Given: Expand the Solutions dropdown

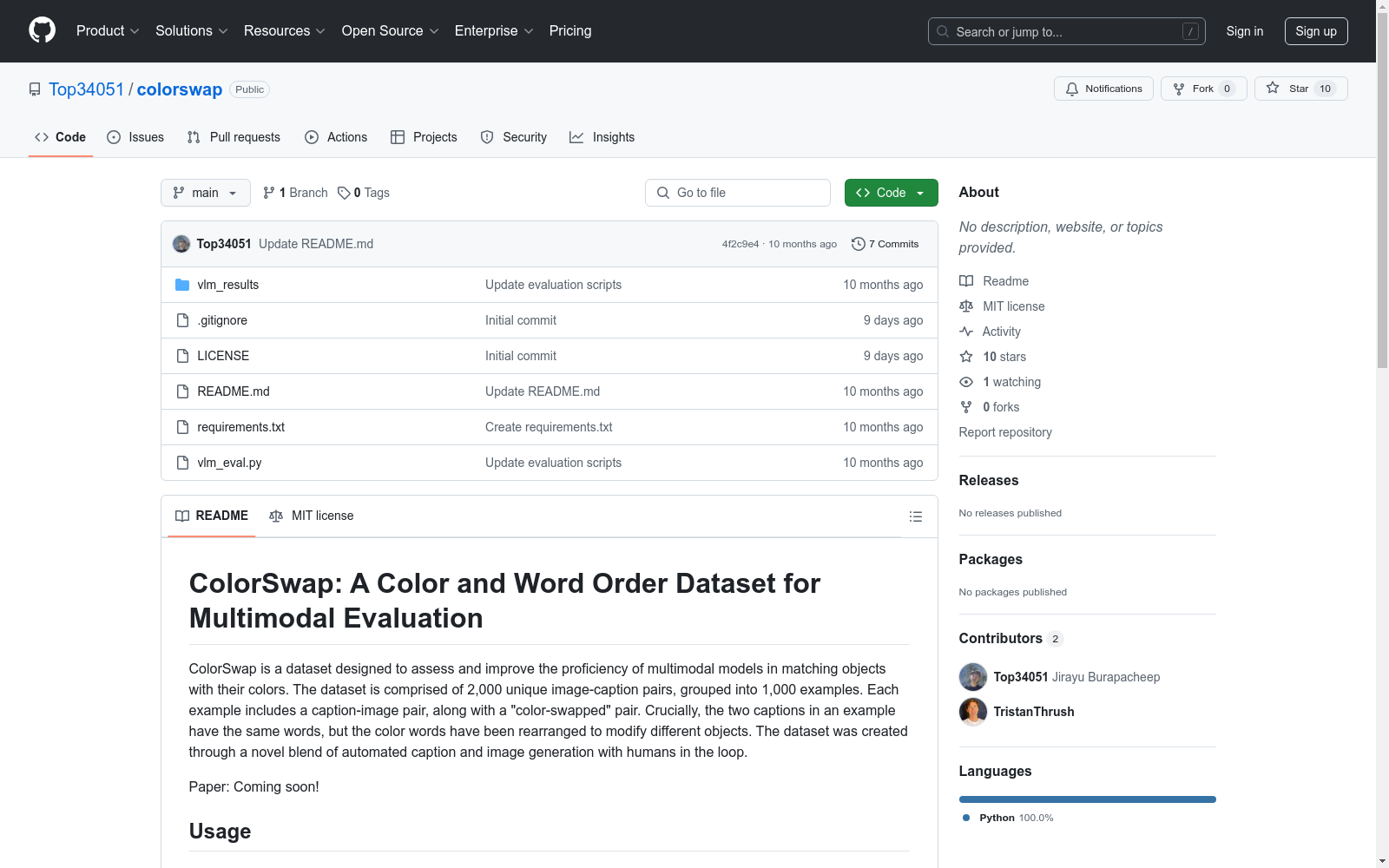Looking at the screenshot, I should tap(192, 31).
